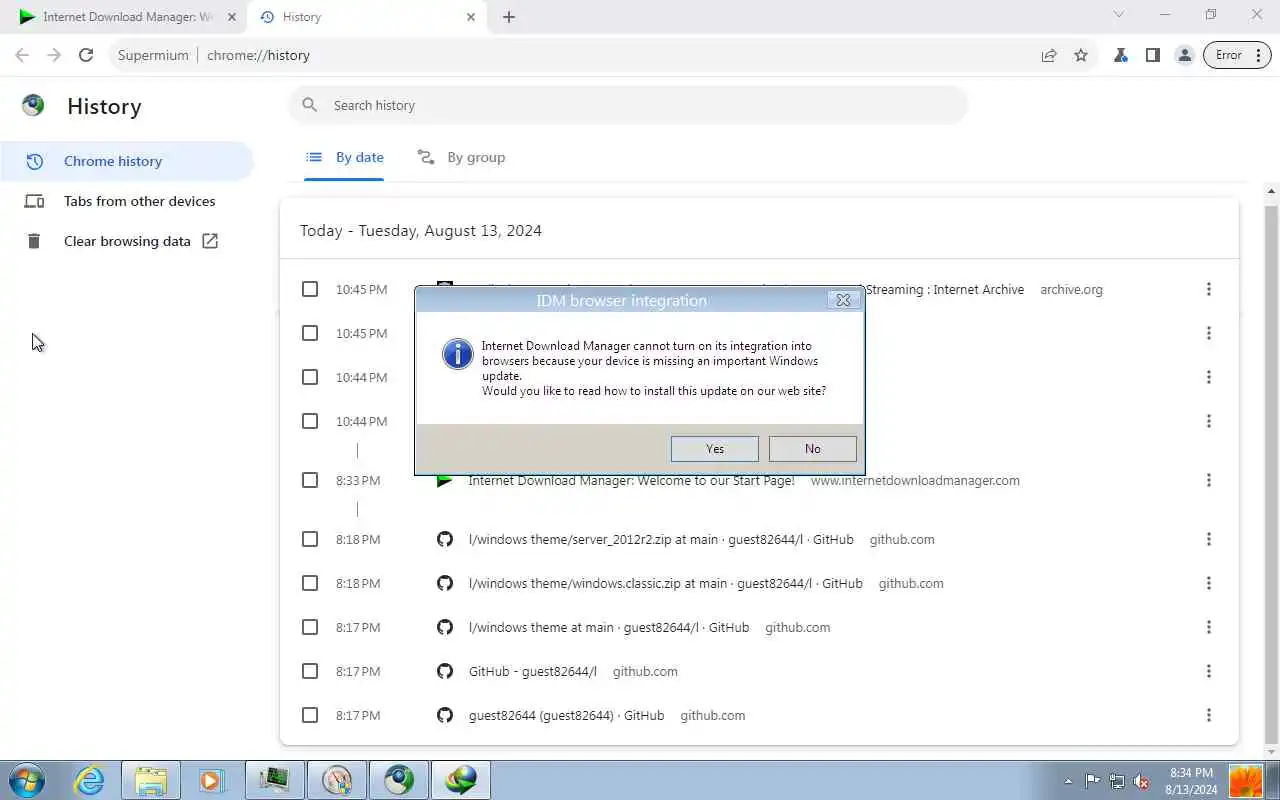Go forward in browser navigation
This screenshot has width=1280, height=800.
[x=54, y=55]
